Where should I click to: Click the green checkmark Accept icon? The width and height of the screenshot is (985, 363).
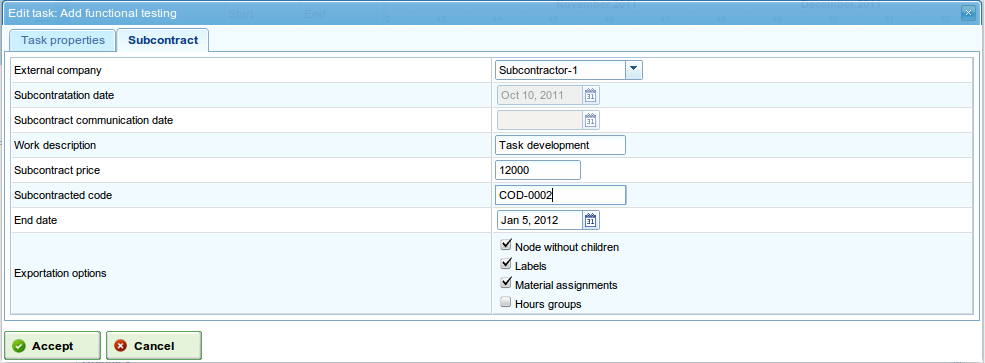pyautogui.click(x=19, y=346)
